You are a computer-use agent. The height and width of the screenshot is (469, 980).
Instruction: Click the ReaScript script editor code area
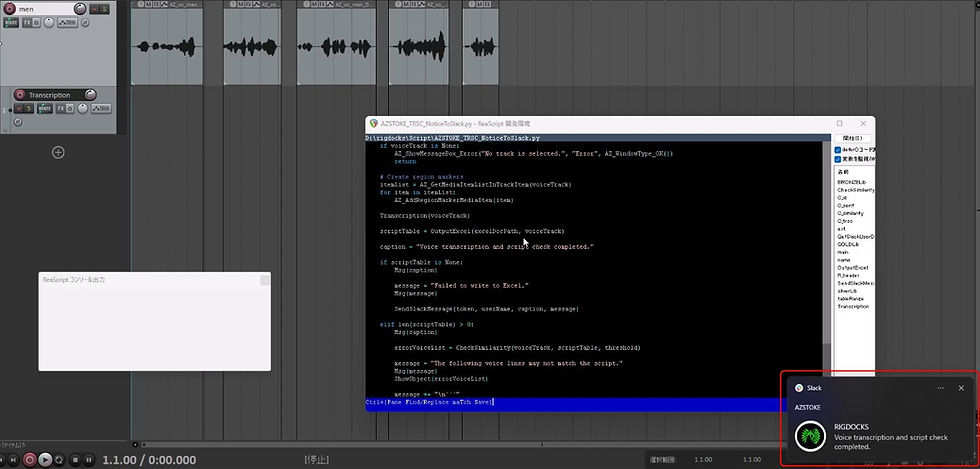594,269
